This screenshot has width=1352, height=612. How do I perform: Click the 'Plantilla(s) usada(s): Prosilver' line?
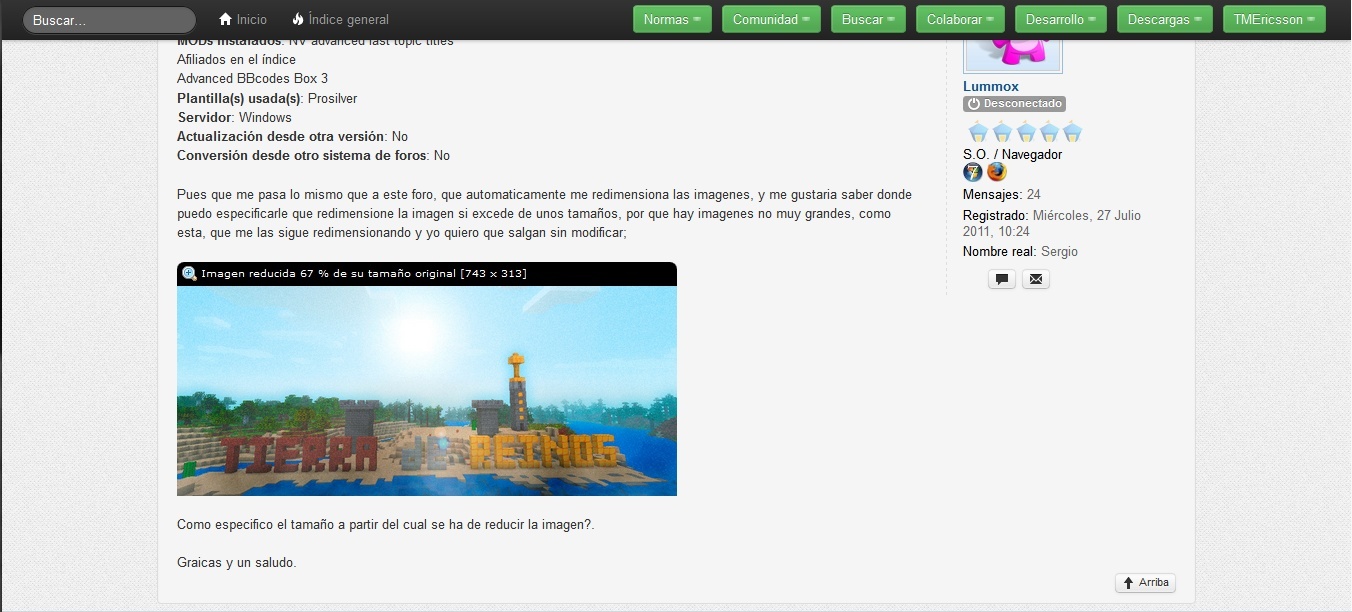click(267, 98)
